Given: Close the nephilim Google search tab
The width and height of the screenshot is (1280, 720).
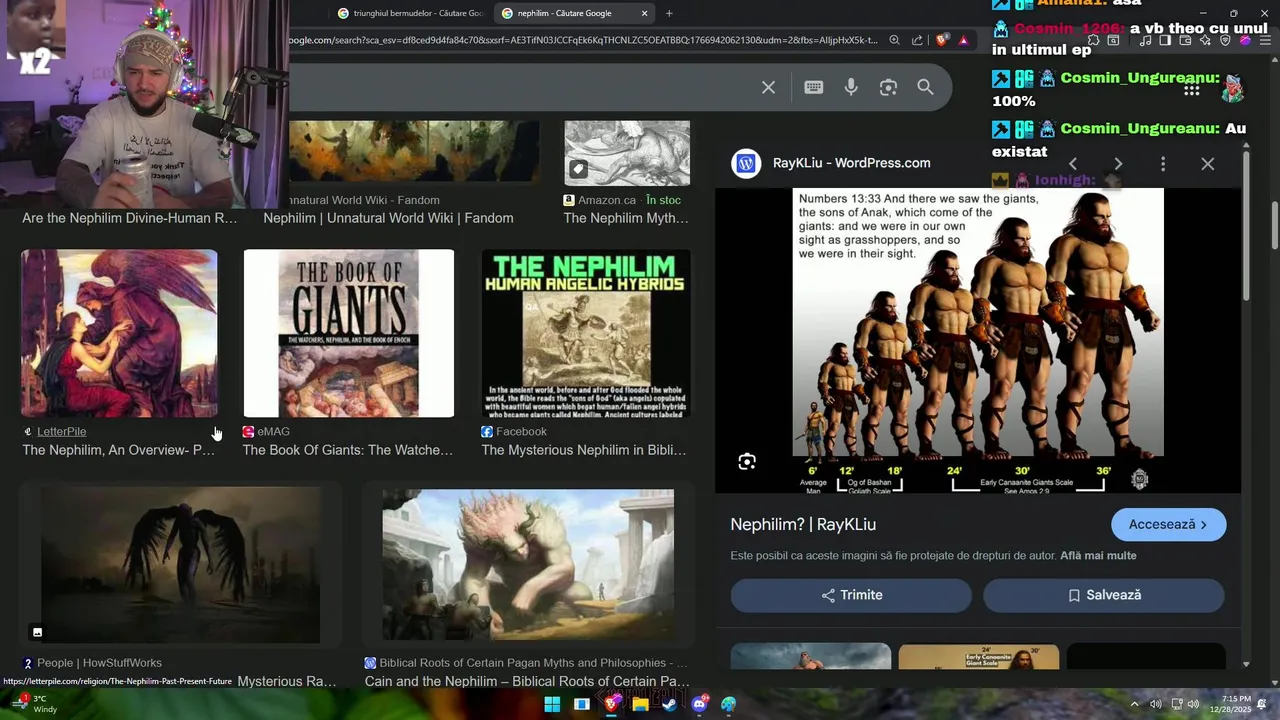Looking at the screenshot, I should (x=644, y=14).
